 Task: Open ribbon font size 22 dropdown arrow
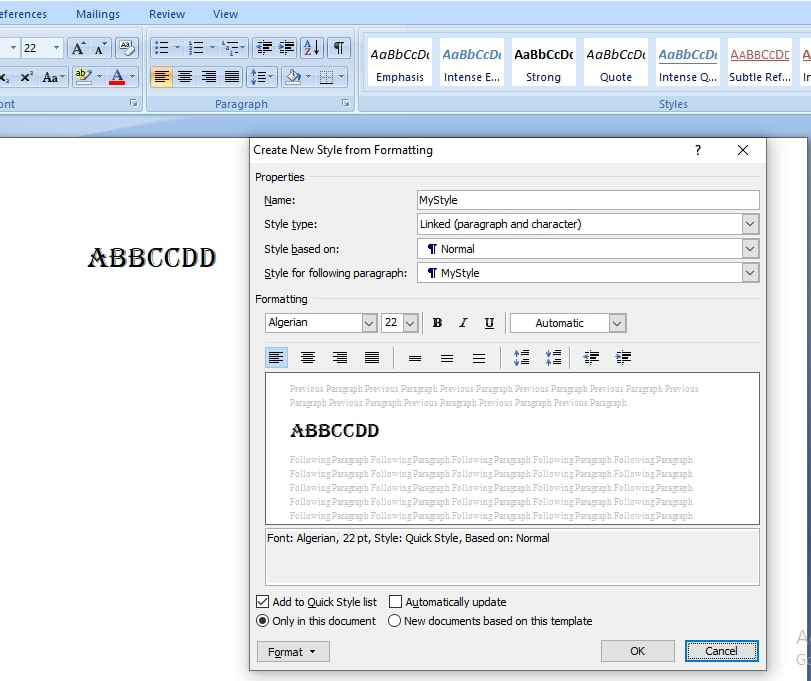click(x=56, y=48)
